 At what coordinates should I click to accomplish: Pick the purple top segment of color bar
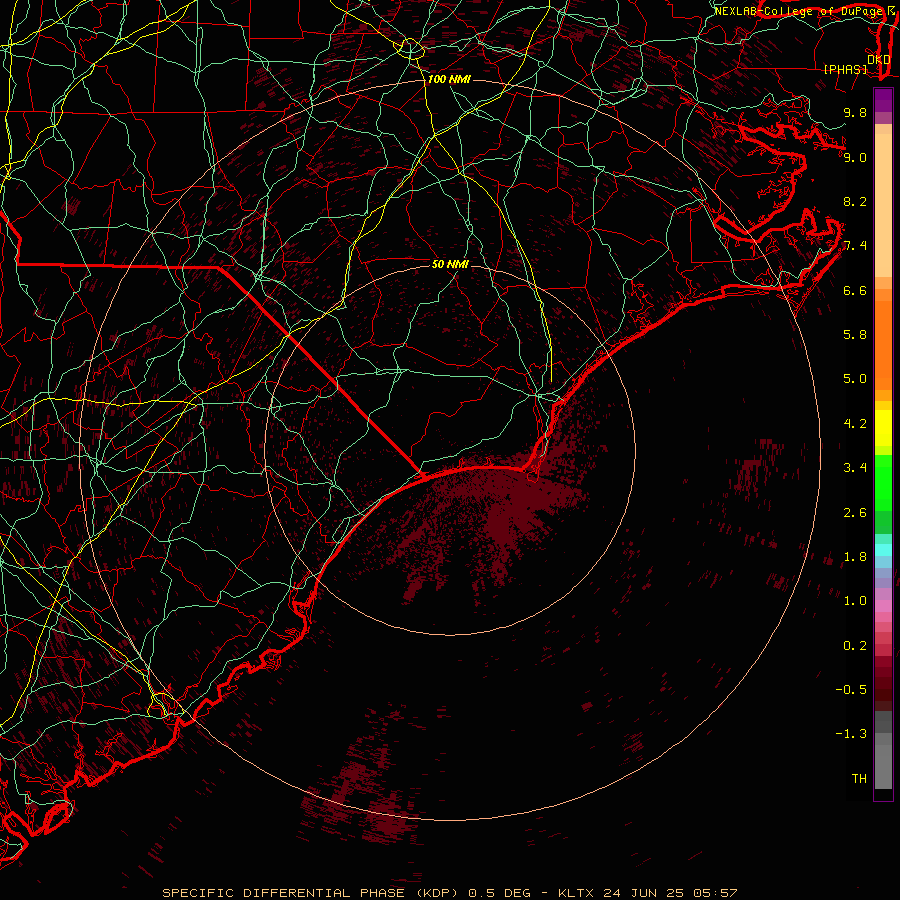883,100
